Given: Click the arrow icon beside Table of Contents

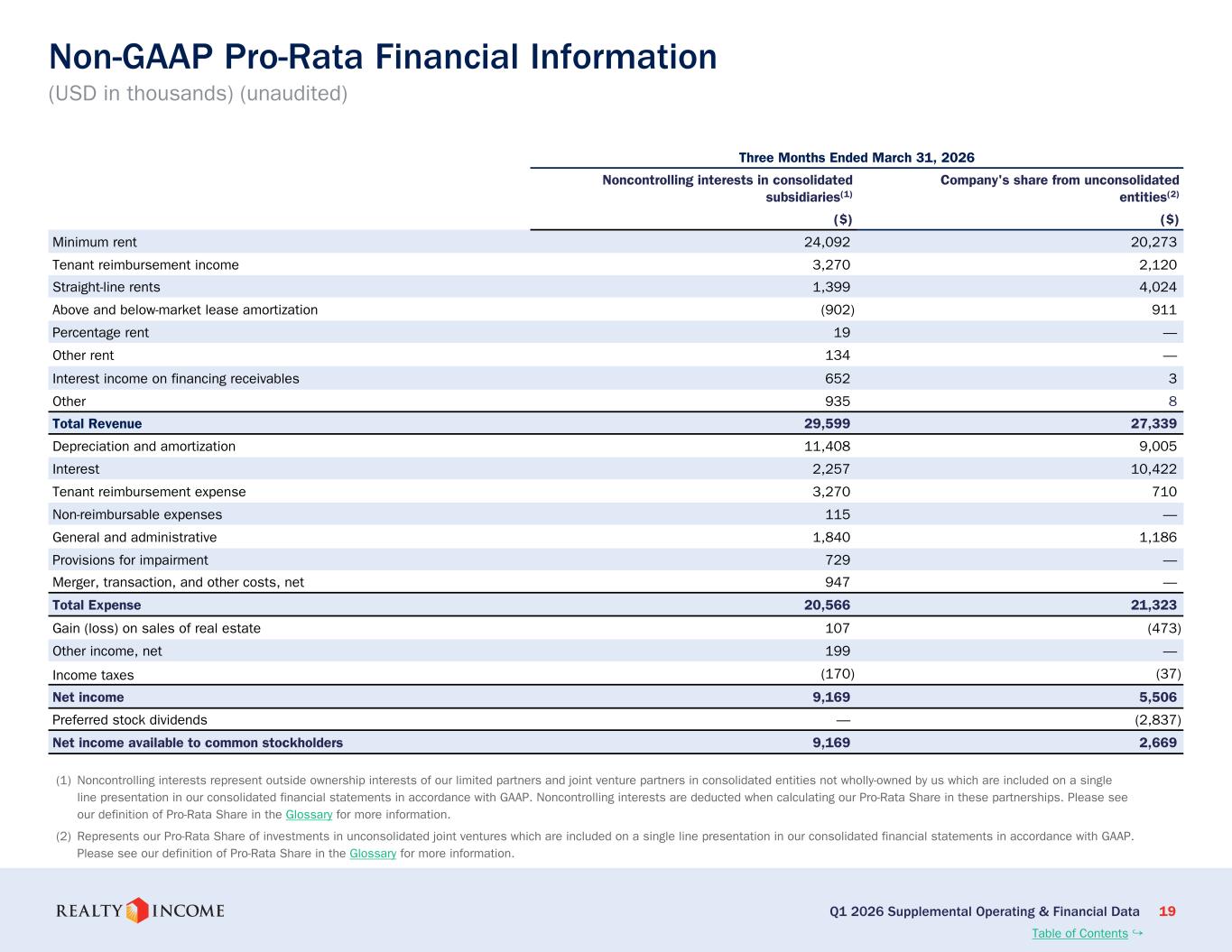Looking at the screenshot, I should tap(1137, 932).
